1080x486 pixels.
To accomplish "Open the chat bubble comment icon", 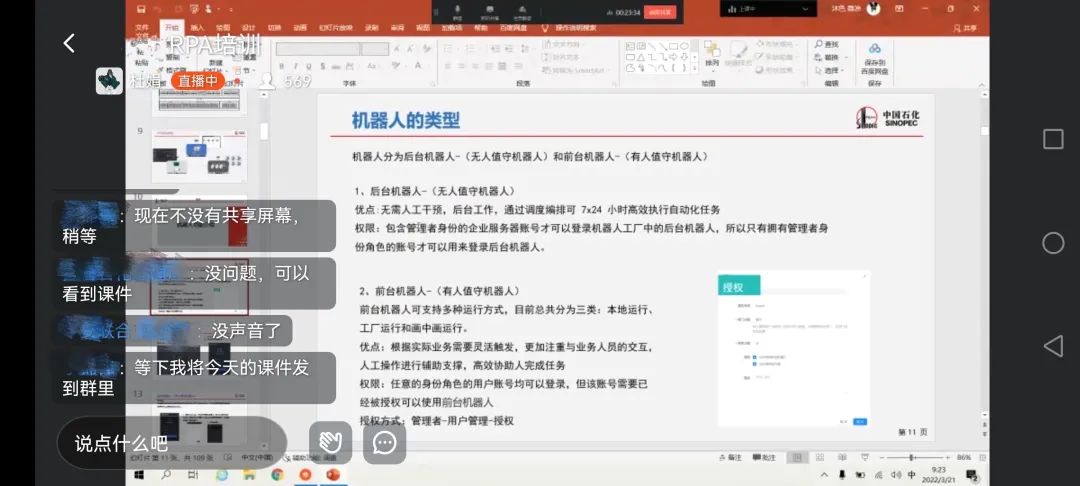I will tap(385, 443).
